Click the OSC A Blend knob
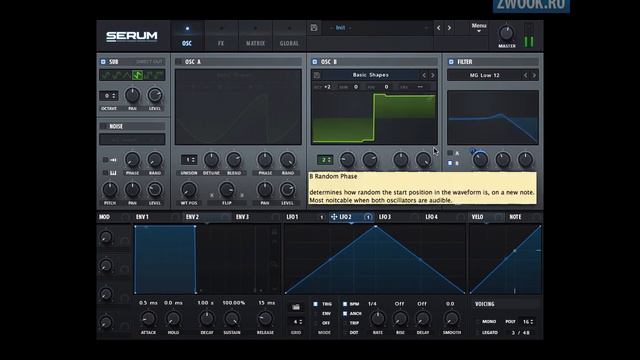This screenshot has height=360, width=640. [x=234, y=160]
